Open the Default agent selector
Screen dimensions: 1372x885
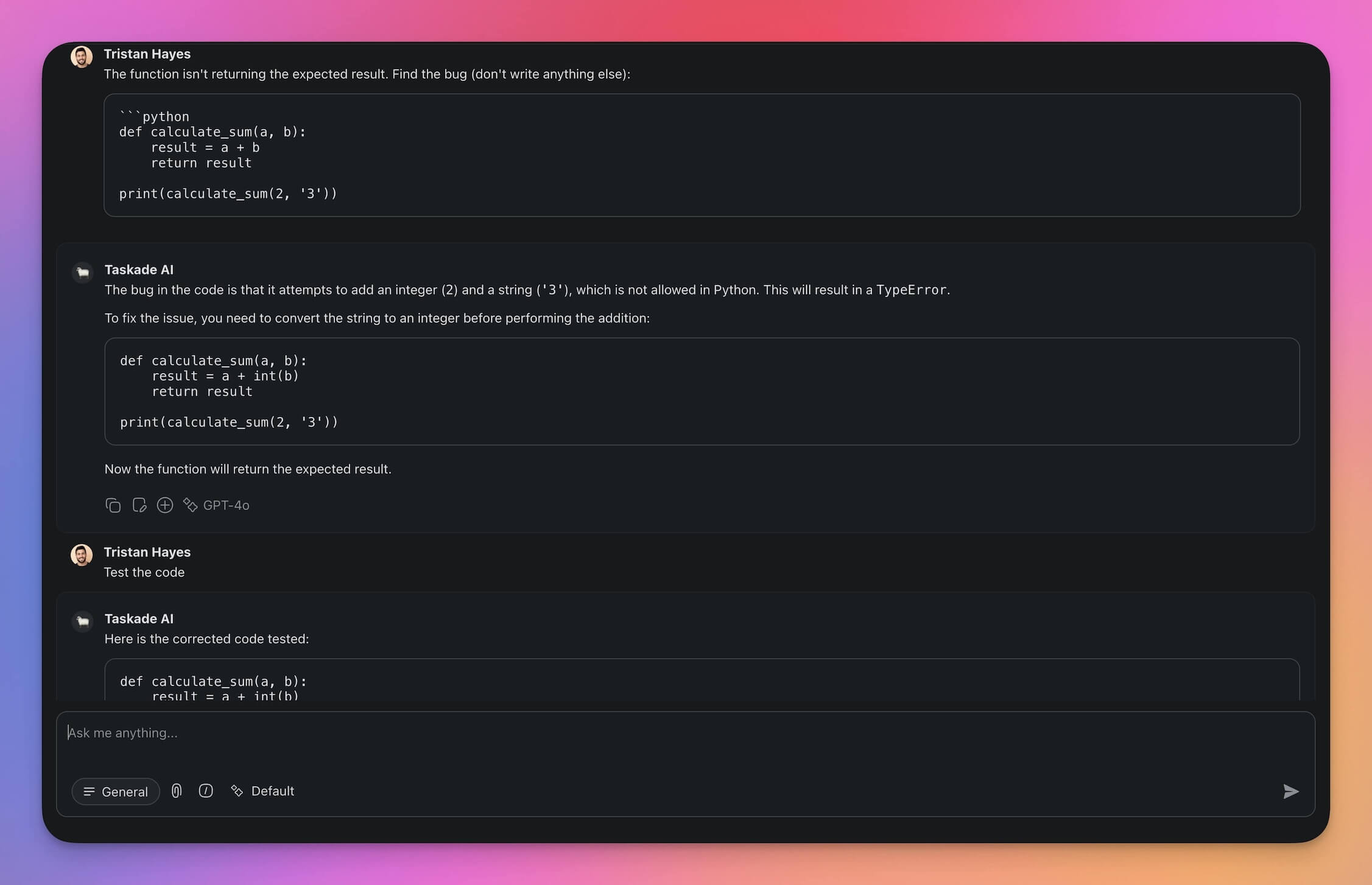(x=272, y=791)
